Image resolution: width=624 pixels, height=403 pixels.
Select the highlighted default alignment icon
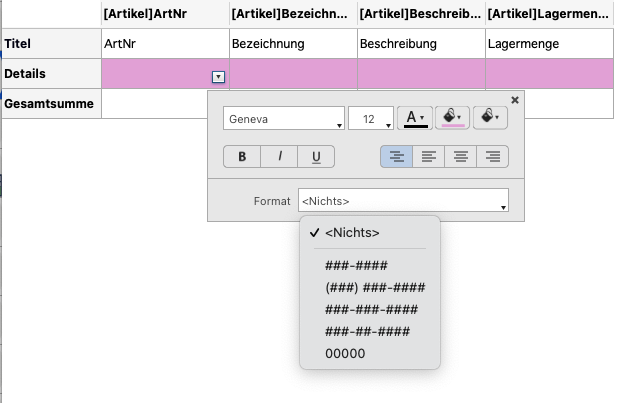pos(396,156)
